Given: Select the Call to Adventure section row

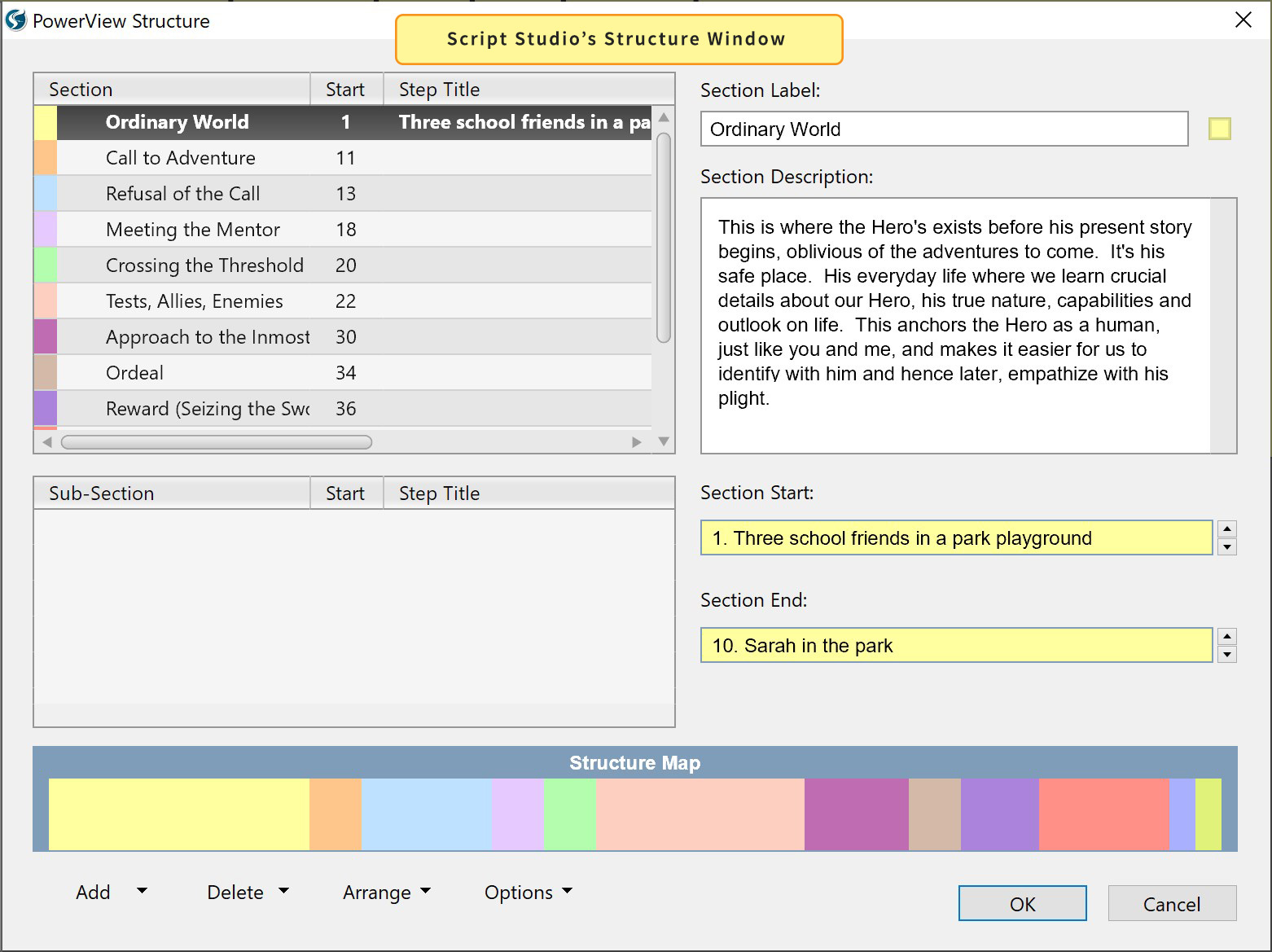Looking at the screenshot, I should pos(343,158).
